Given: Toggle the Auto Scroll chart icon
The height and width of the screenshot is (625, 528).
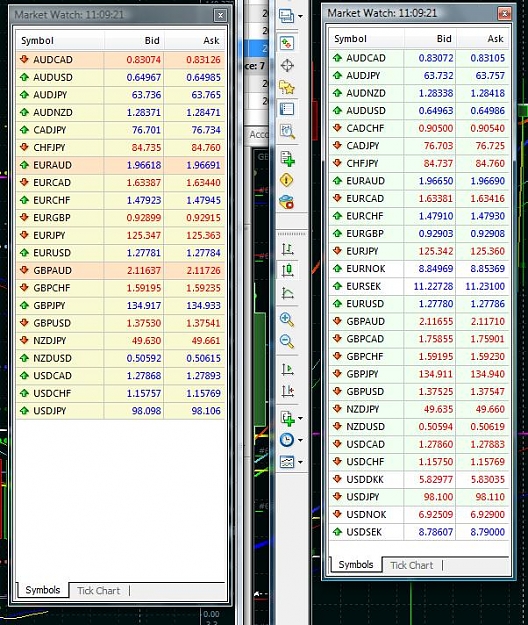Looking at the screenshot, I should coord(287,369).
